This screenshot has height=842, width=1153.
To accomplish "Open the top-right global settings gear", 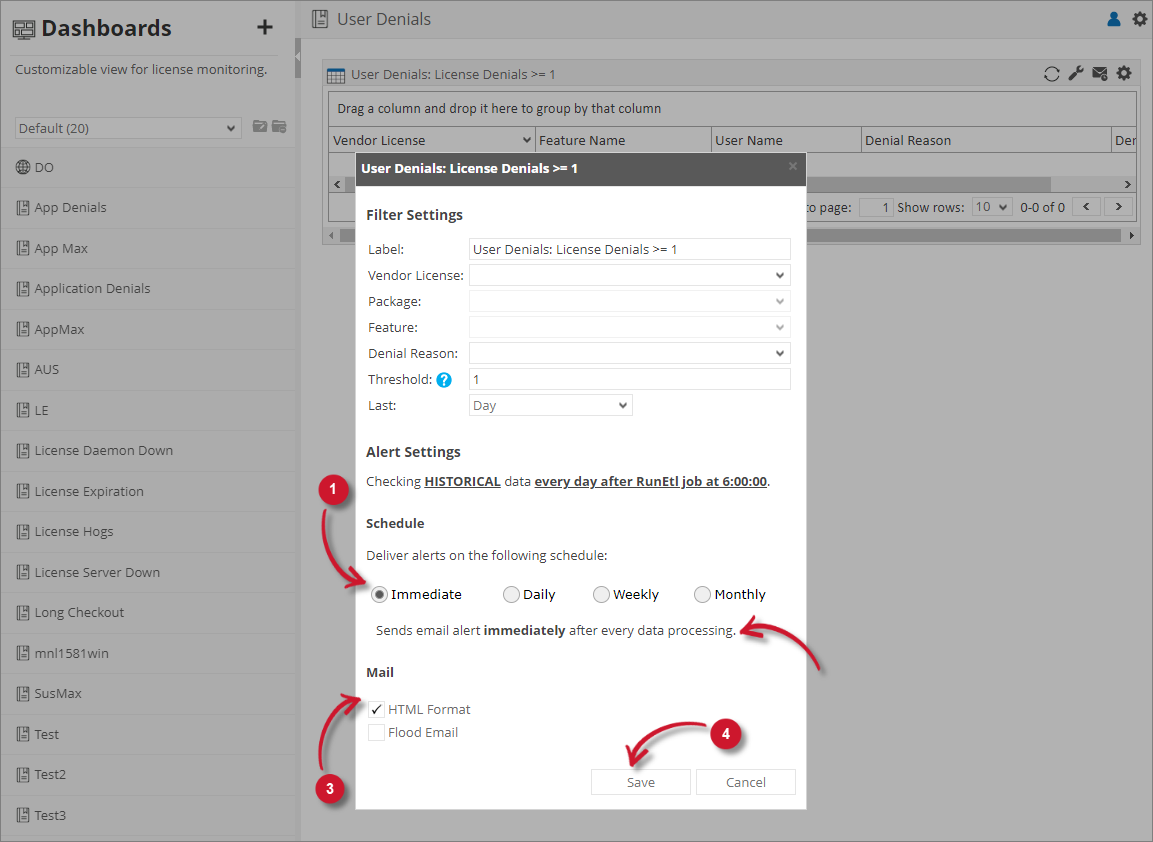I will pos(1140,19).
